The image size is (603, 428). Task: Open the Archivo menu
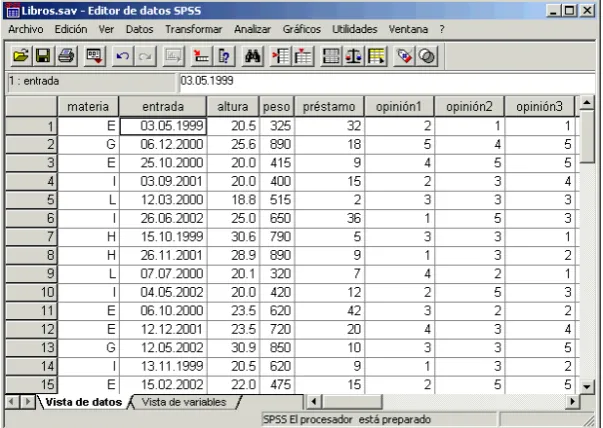coord(26,29)
